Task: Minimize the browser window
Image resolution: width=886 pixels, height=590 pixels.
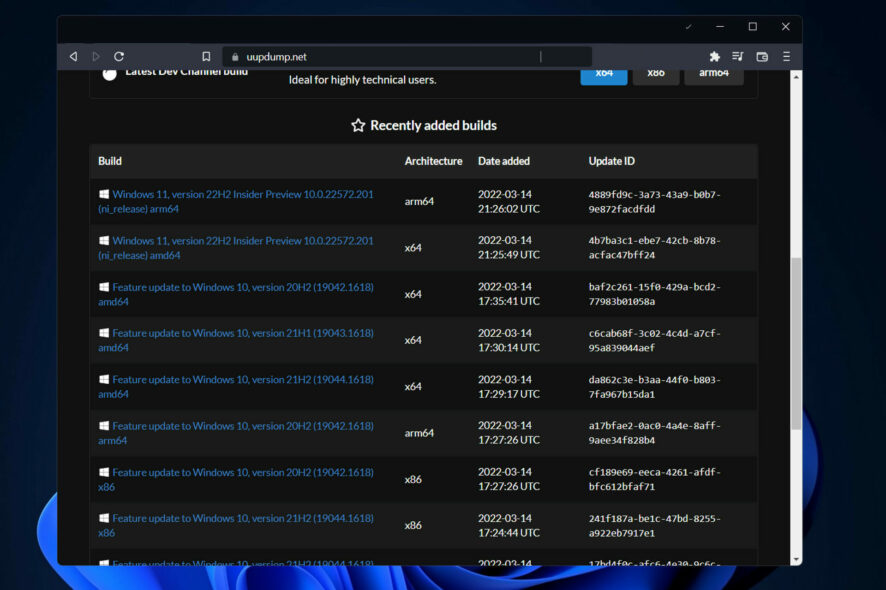Action: click(x=720, y=27)
